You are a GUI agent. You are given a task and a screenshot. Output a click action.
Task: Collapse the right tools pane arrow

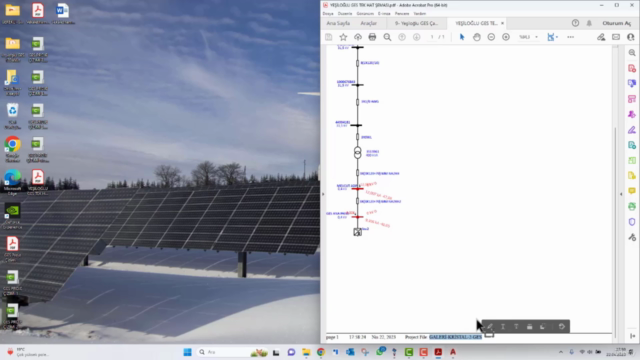coord(621,194)
